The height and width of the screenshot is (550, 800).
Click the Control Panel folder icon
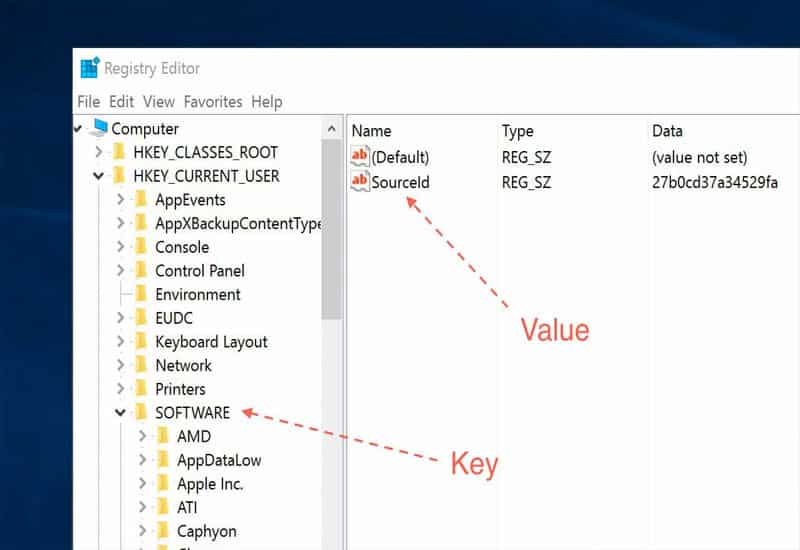[x=142, y=271]
